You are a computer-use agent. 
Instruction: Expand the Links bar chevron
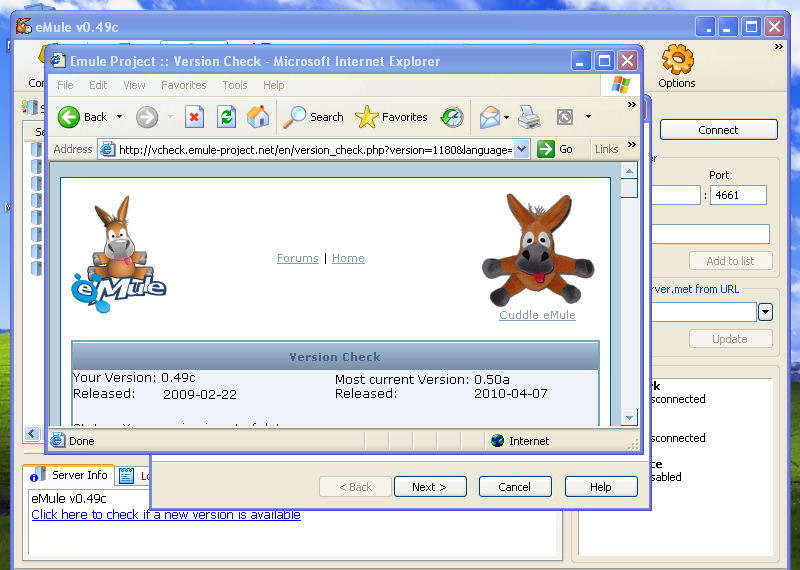(x=632, y=144)
